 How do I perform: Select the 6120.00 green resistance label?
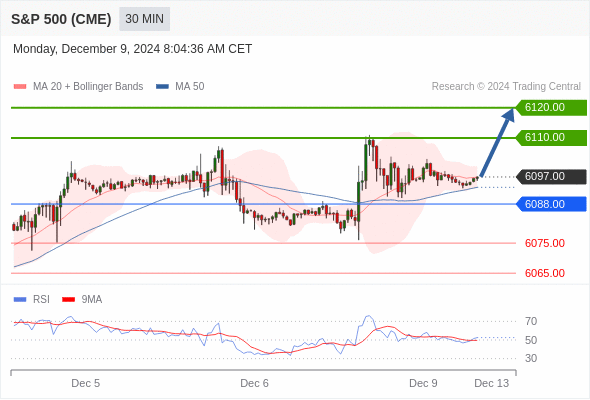551,108
